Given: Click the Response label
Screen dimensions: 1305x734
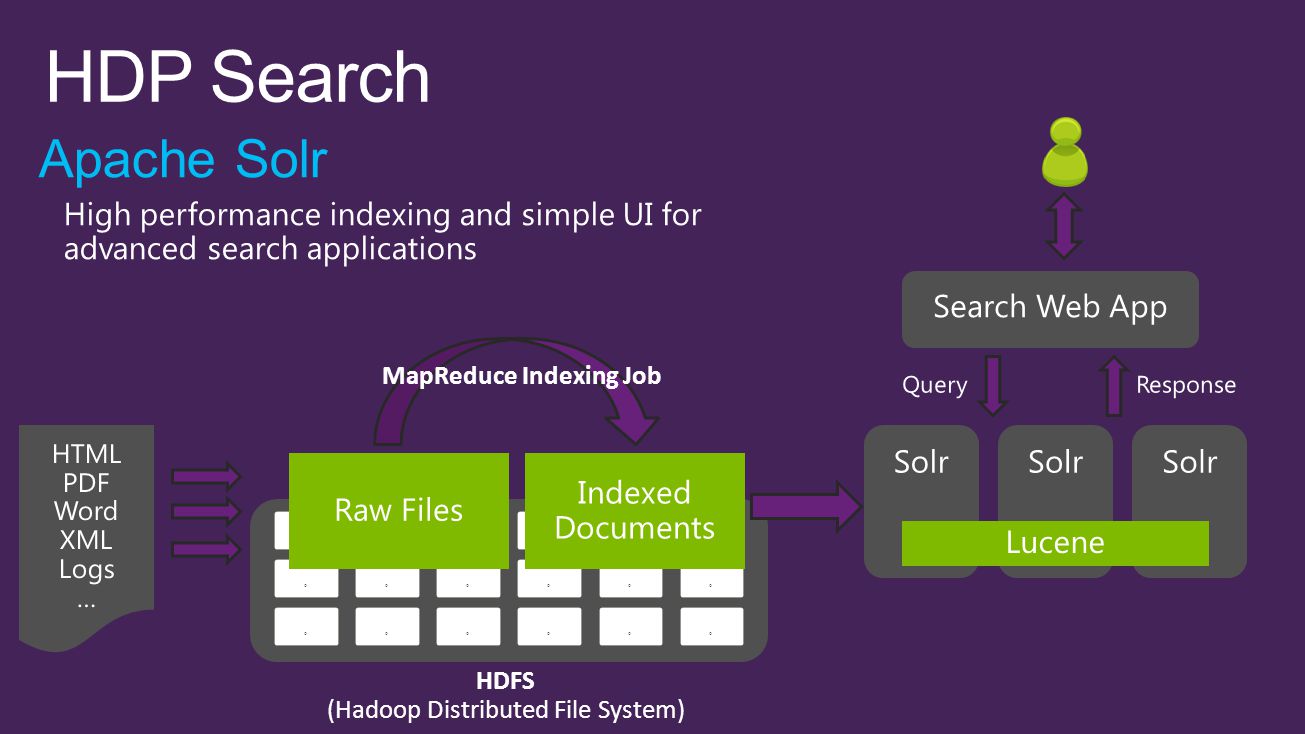Looking at the screenshot, I should 1186,386.
